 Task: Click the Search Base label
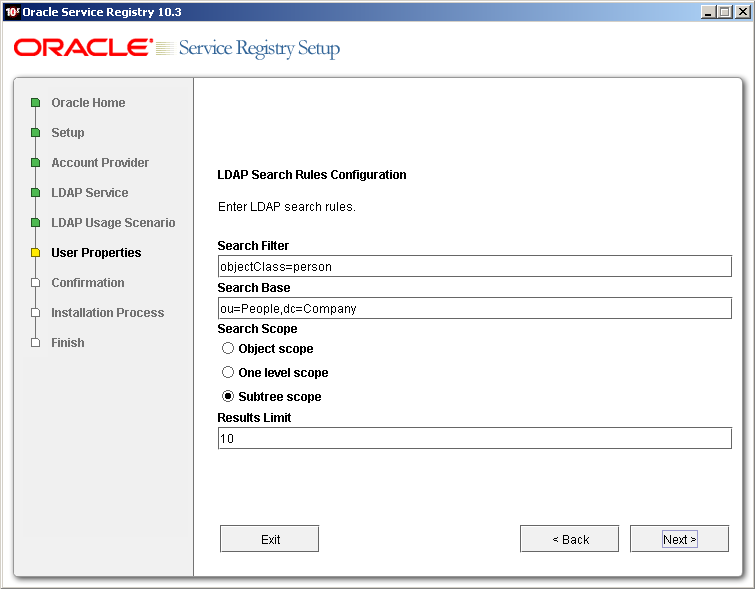254,288
